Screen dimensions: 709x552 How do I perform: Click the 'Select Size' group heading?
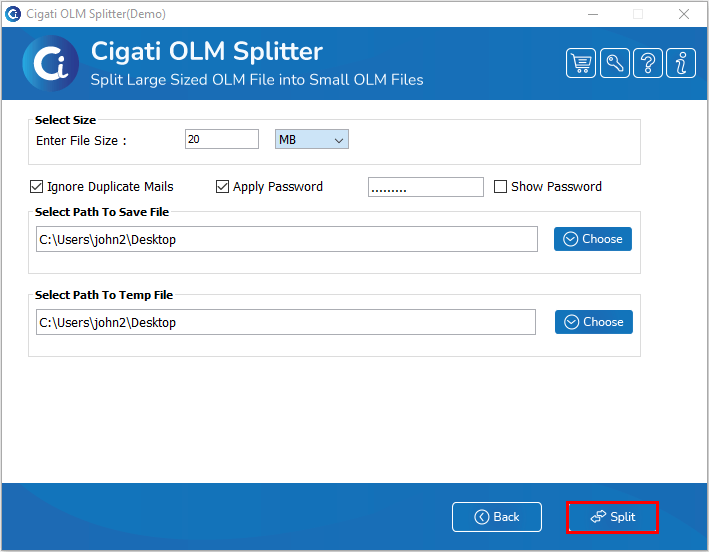pos(65,120)
